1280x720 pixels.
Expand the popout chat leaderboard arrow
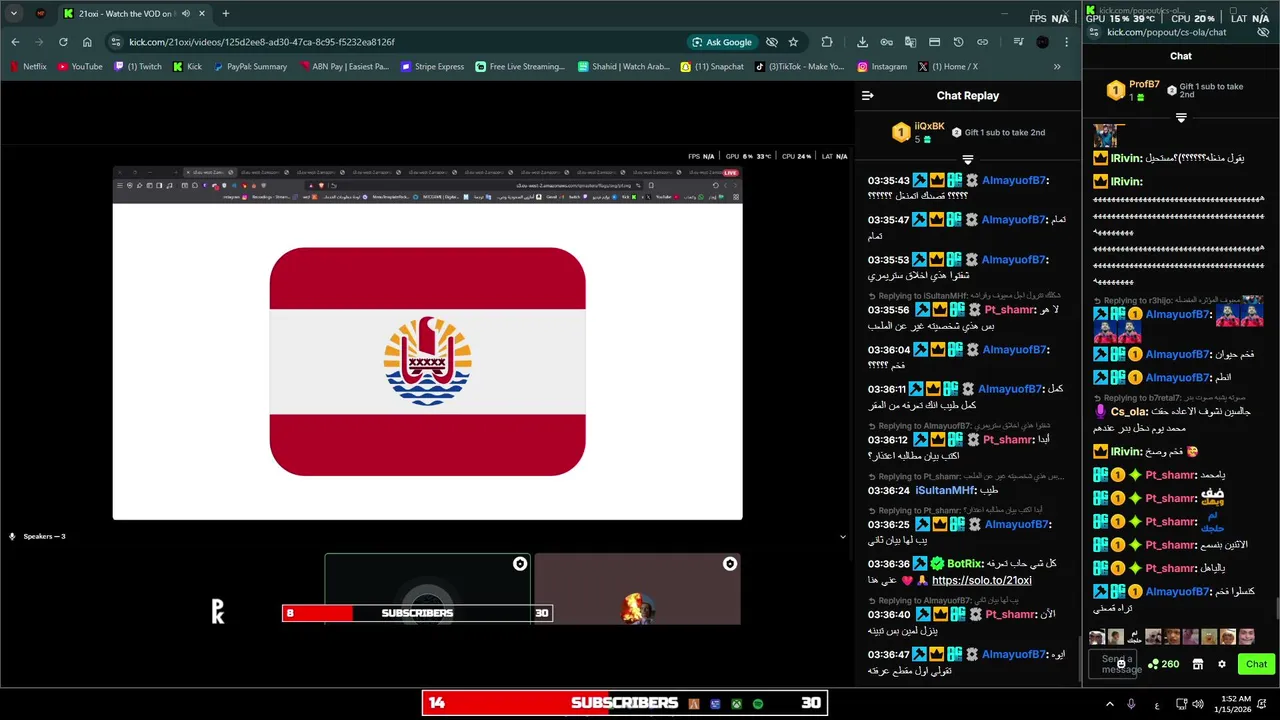click(x=1181, y=118)
